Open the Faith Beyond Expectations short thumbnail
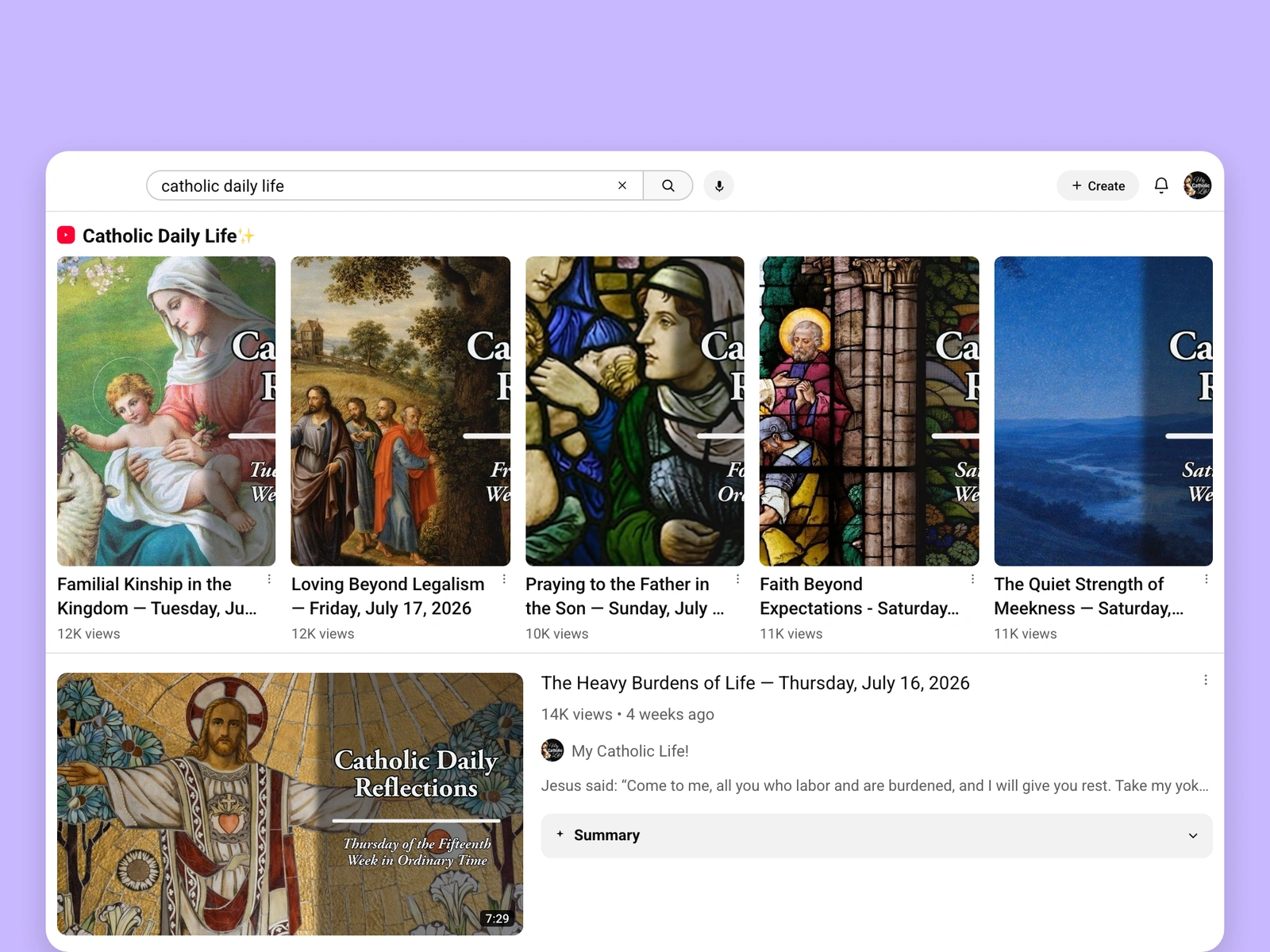 pyautogui.click(x=869, y=411)
